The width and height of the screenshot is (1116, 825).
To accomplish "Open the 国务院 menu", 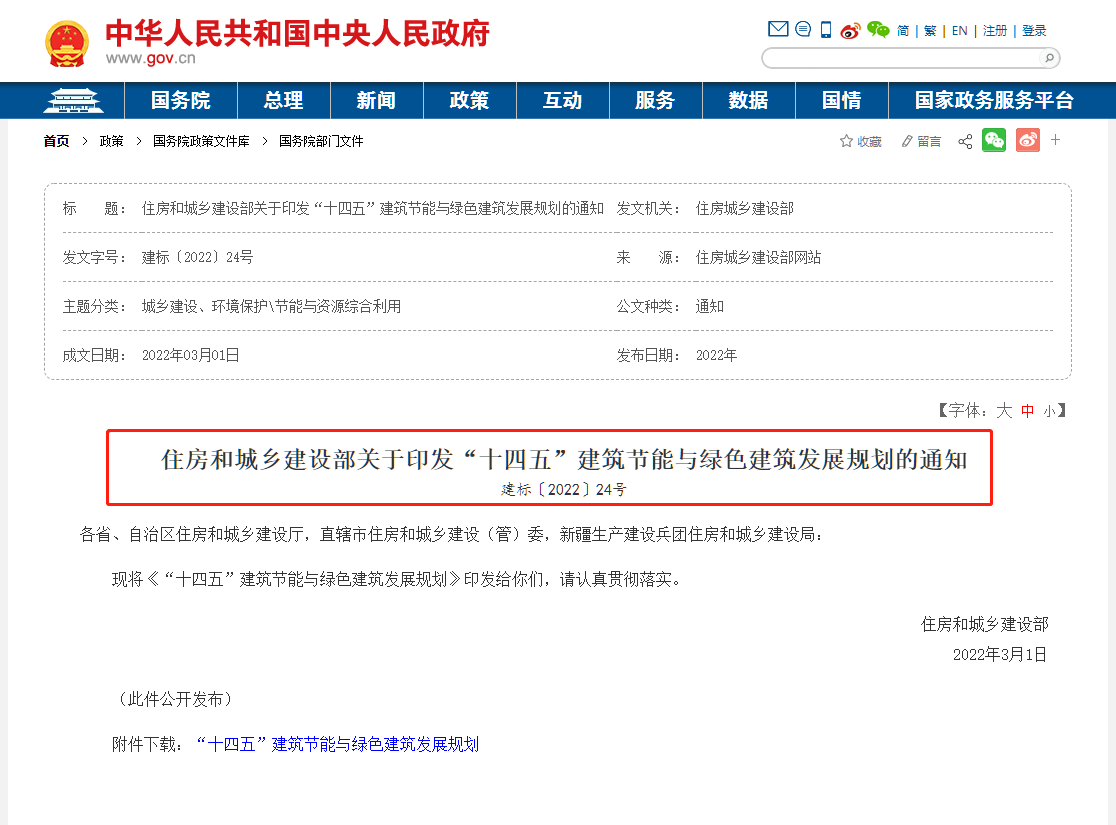I will (x=181, y=100).
